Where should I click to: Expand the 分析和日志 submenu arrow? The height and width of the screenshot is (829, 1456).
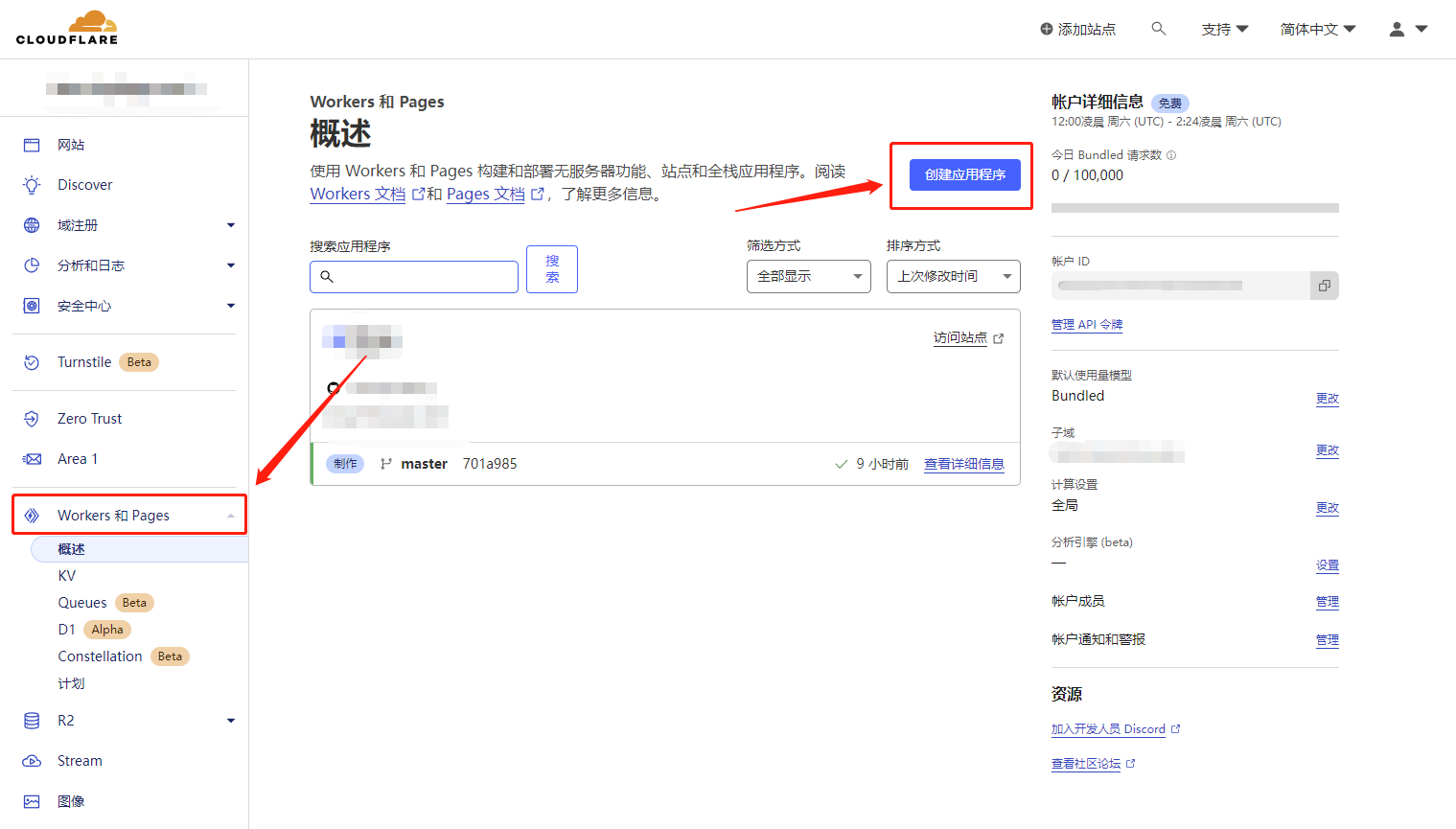231,265
